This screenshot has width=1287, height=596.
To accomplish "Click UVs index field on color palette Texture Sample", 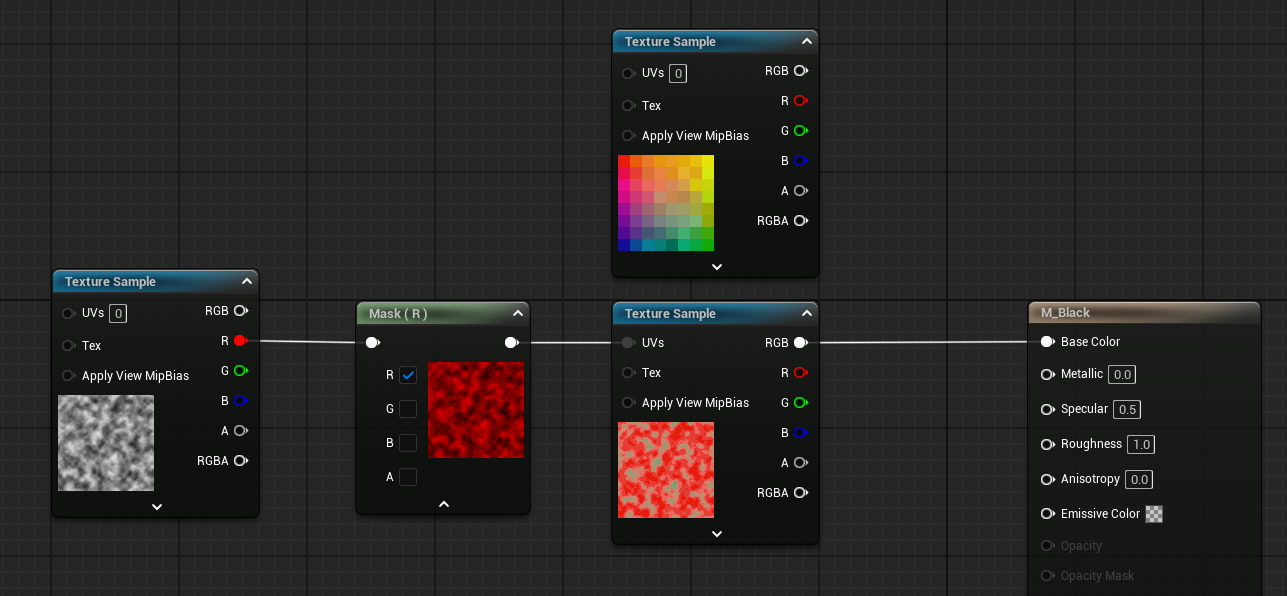I will click(x=678, y=73).
